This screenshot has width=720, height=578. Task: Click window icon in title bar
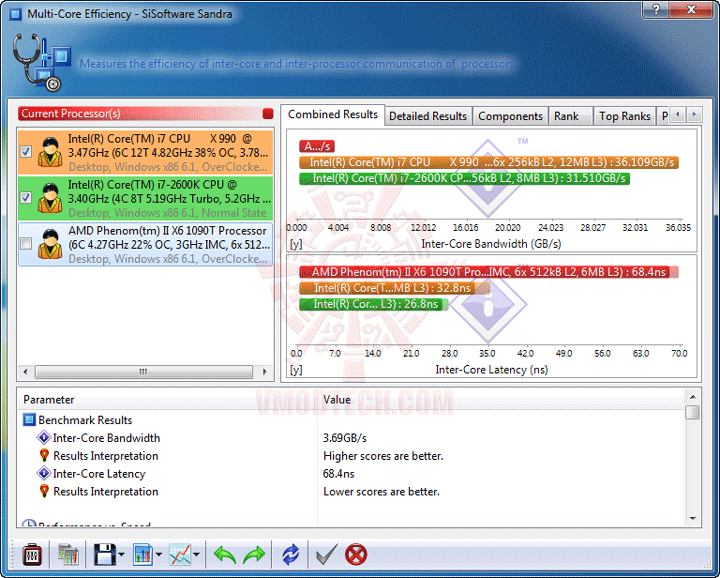click(x=15, y=14)
